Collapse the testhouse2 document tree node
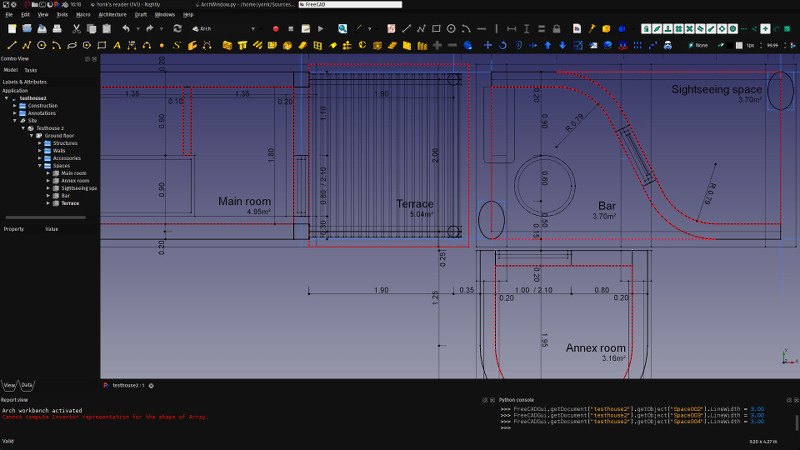This screenshot has height=450, width=800. [7, 98]
